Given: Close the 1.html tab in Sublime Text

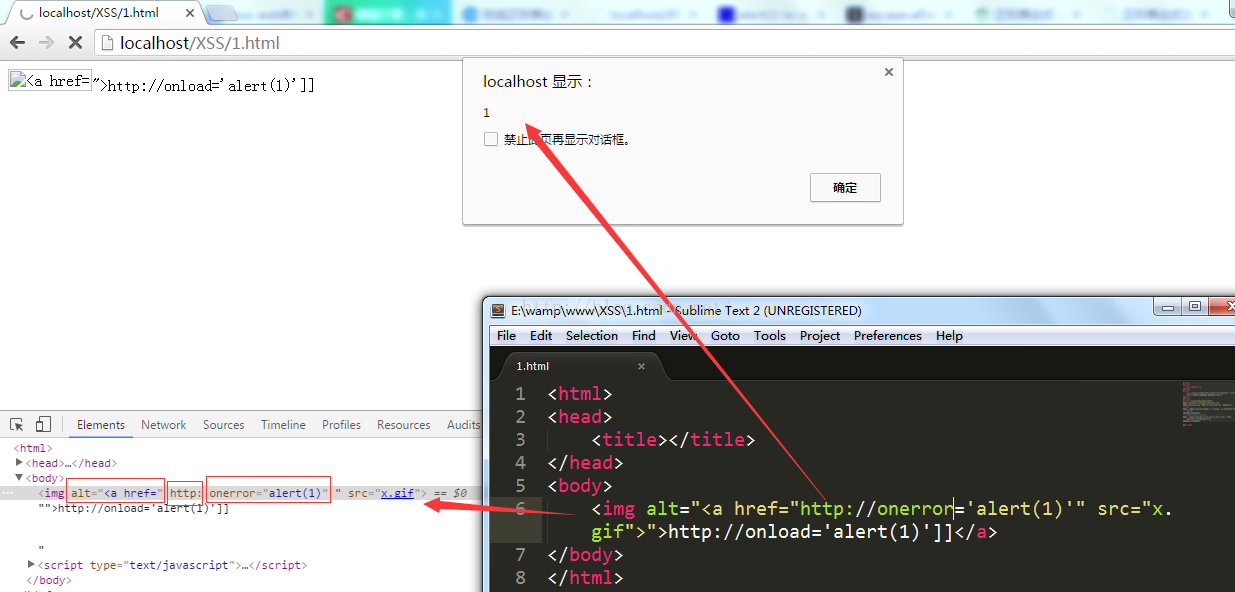Looking at the screenshot, I should [x=642, y=367].
